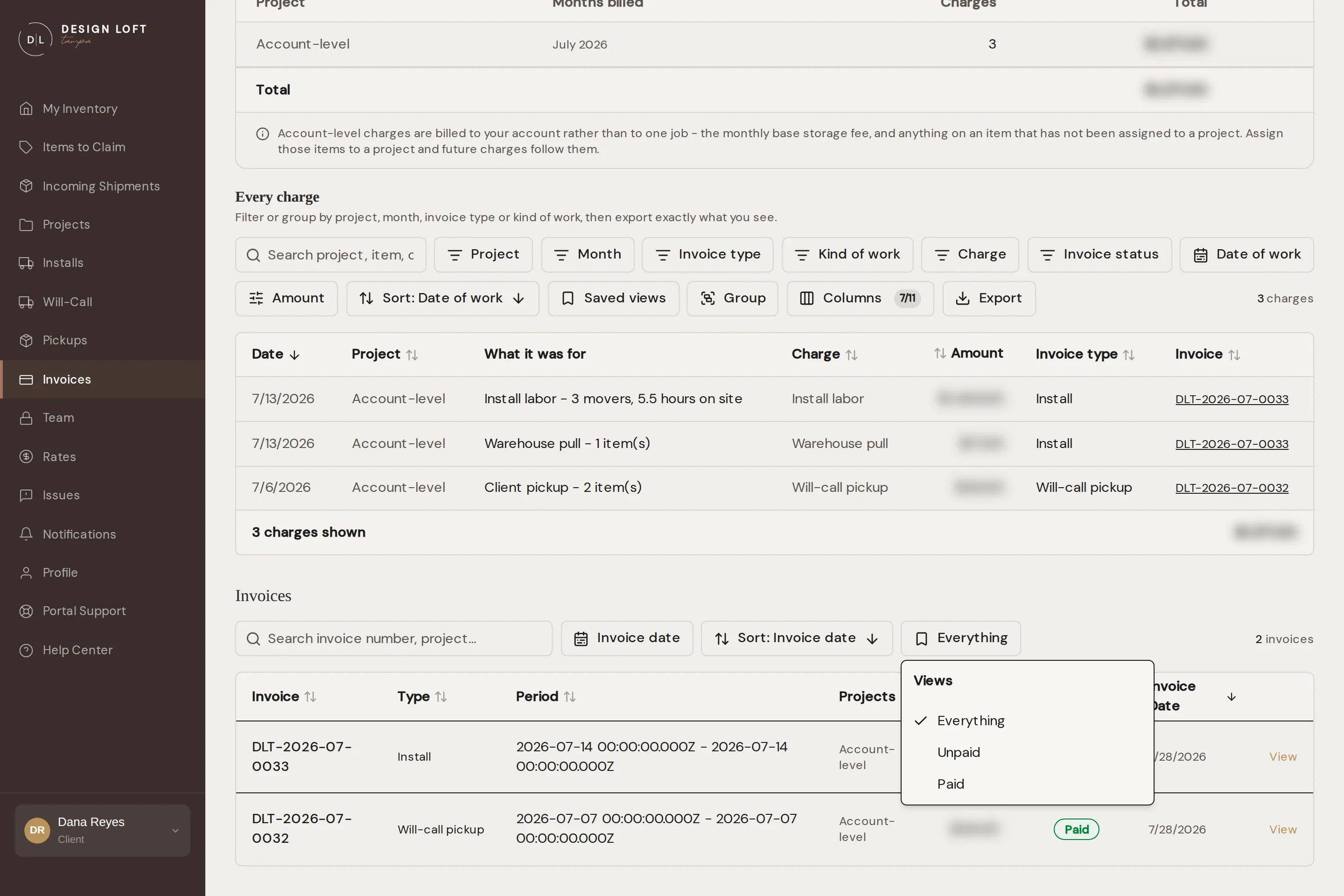Open the Issues section
The height and width of the screenshot is (896, 1344).
(x=103, y=495)
